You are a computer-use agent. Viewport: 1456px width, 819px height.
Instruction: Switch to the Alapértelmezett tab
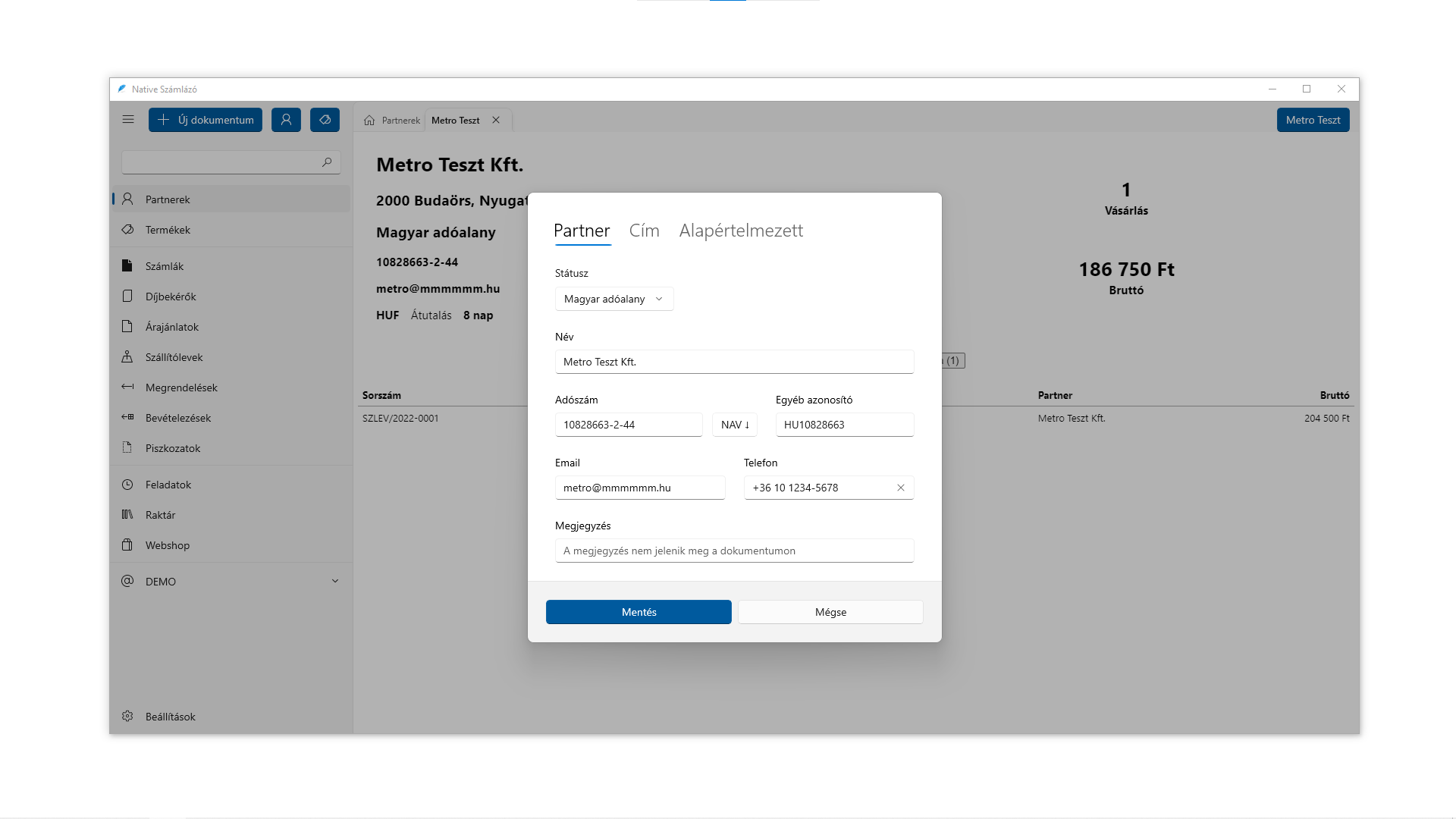coord(740,231)
